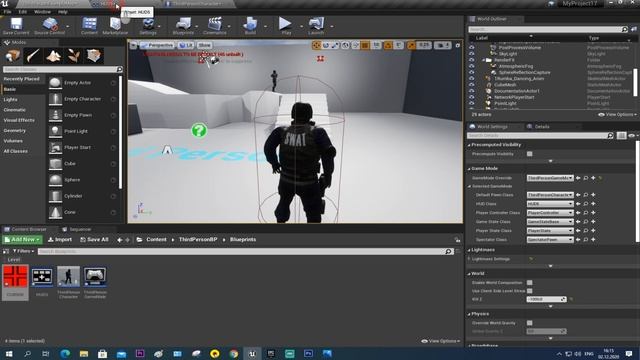Collapse the Lightmass section

tap(469, 250)
